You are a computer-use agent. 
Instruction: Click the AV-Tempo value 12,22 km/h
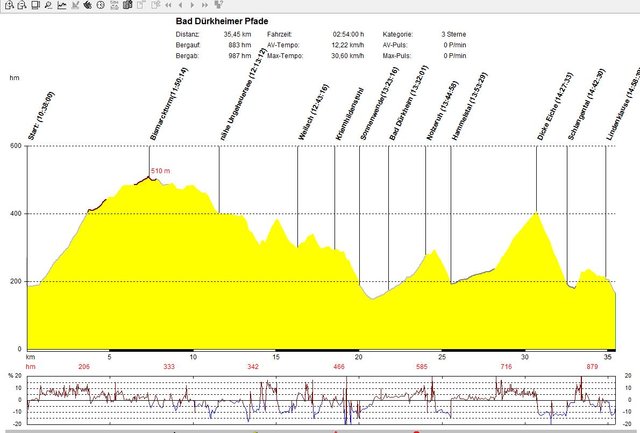click(348, 45)
